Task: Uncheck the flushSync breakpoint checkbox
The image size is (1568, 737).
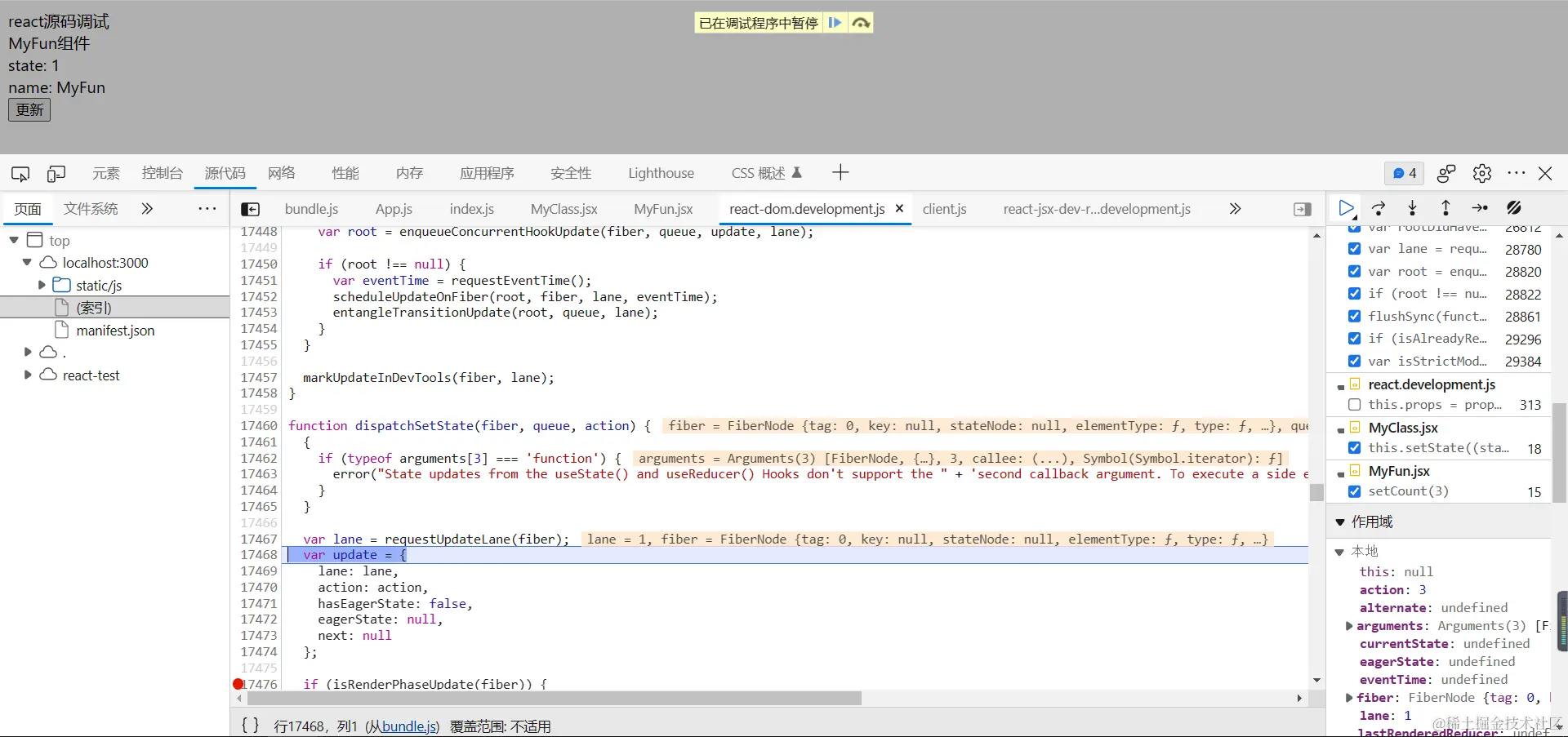Action: coord(1355,316)
